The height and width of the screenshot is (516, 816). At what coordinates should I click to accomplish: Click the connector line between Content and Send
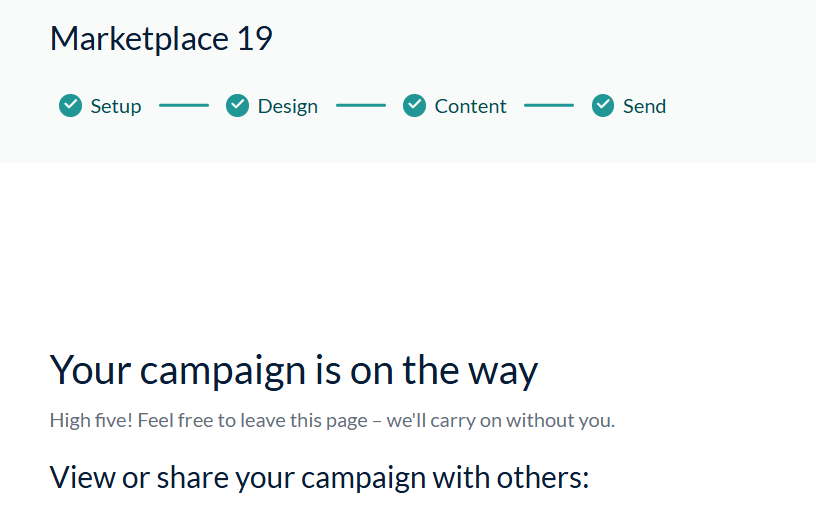click(x=549, y=105)
